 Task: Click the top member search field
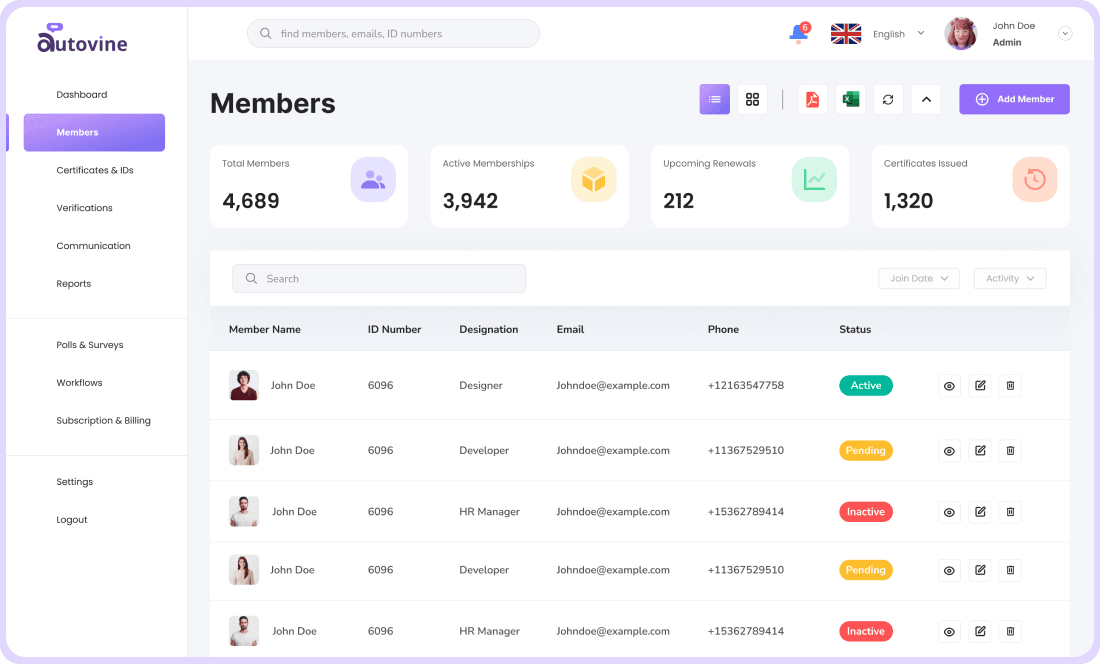click(393, 34)
